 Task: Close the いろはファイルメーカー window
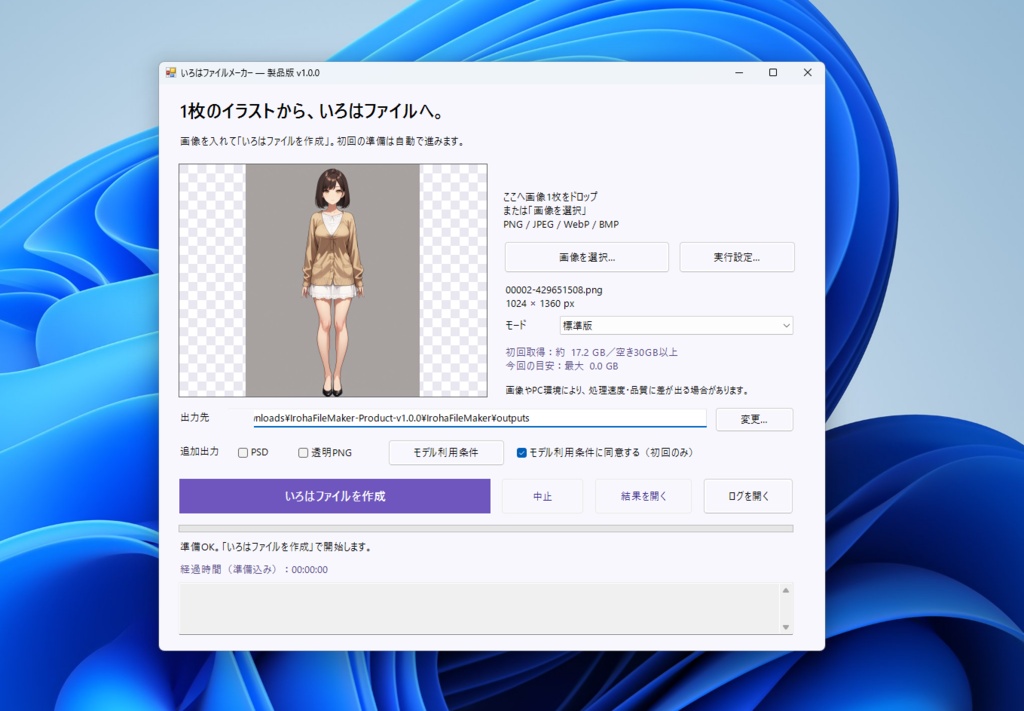pos(808,72)
